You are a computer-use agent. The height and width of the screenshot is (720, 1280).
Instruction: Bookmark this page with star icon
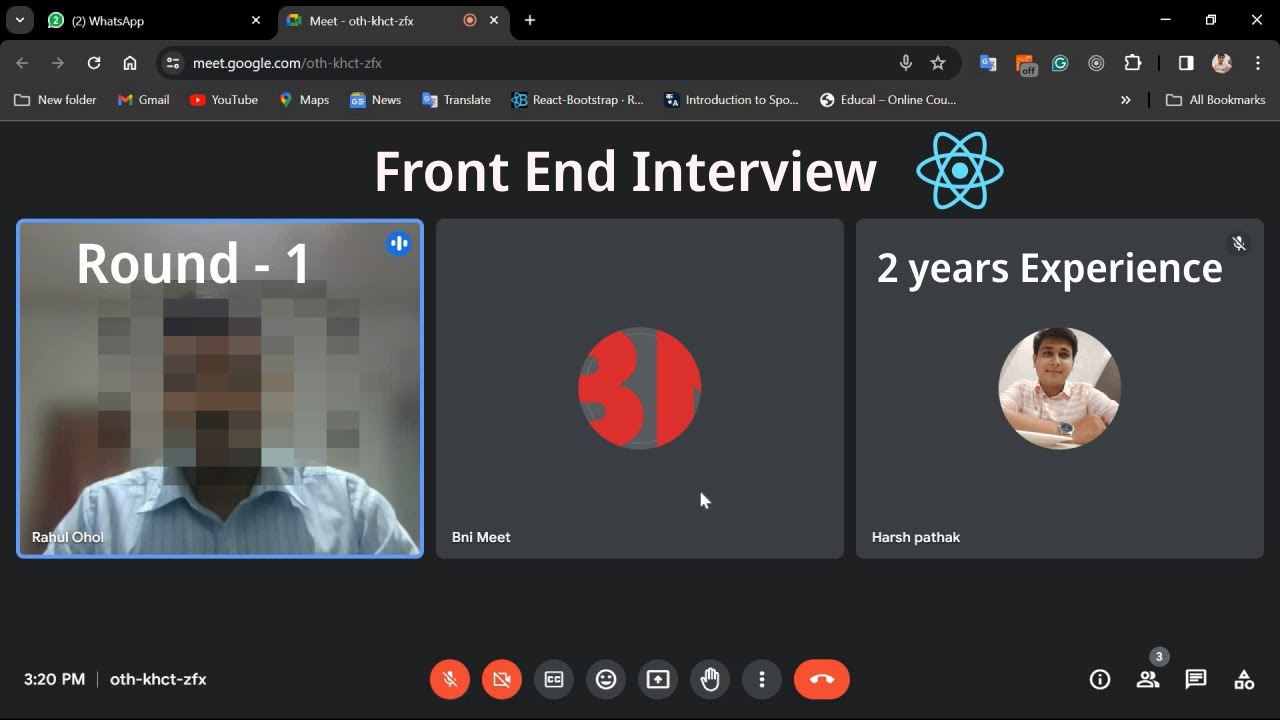click(938, 63)
